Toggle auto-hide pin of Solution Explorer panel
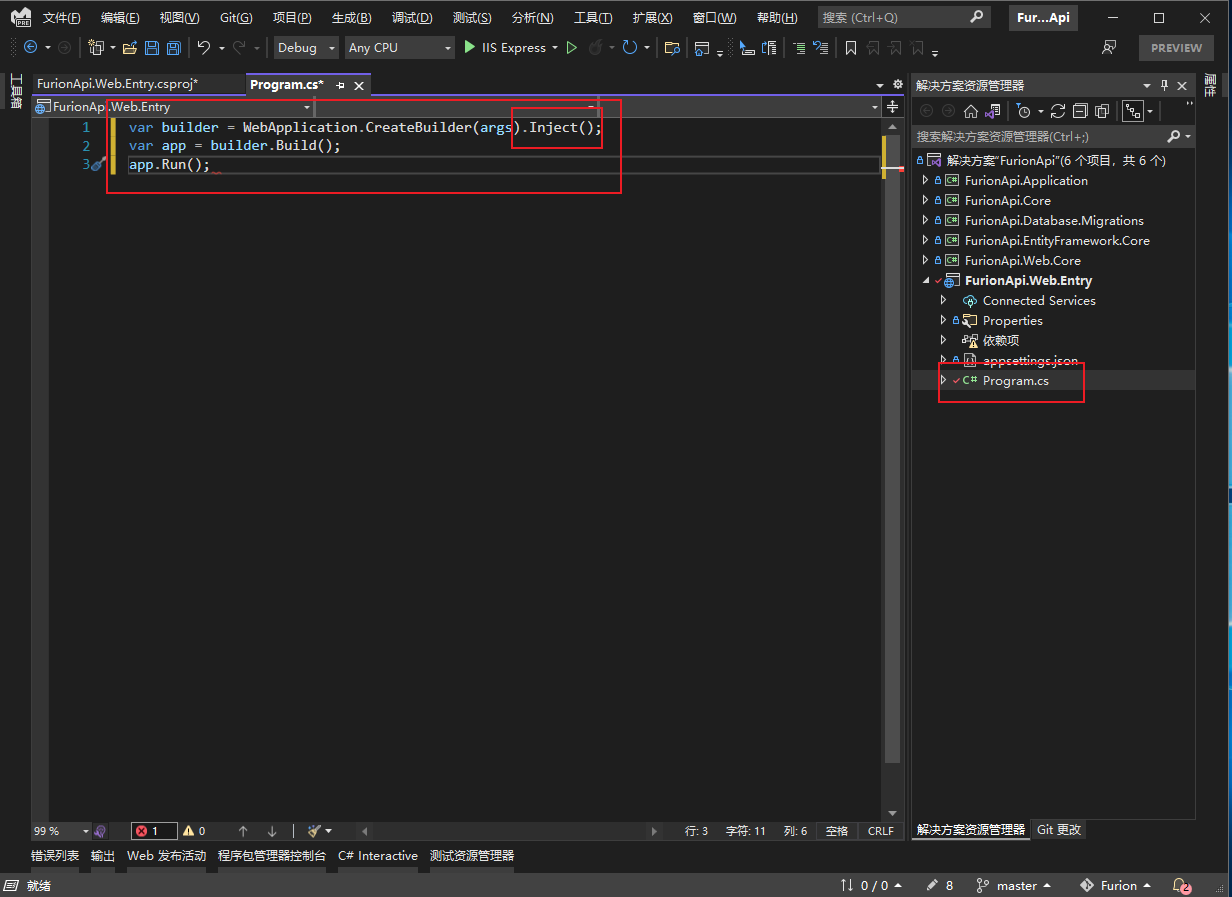The image size is (1232, 897). (x=1164, y=86)
